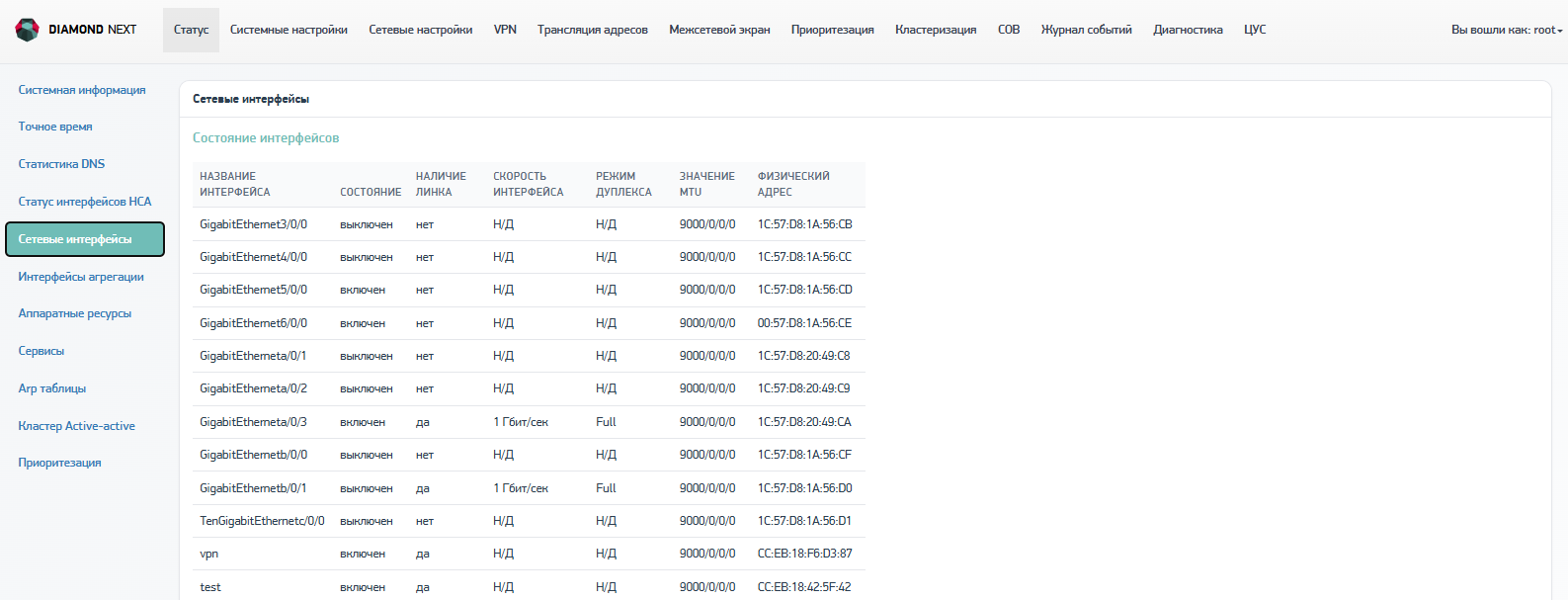Click MAC address CC:EB:18:42:5F:42

[x=805, y=587]
